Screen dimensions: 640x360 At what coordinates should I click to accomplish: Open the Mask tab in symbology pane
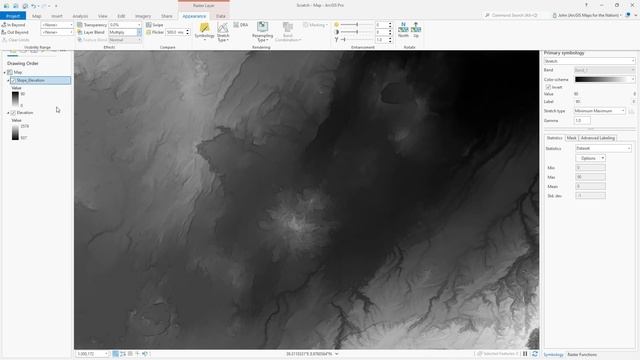click(x=571, y=138)
